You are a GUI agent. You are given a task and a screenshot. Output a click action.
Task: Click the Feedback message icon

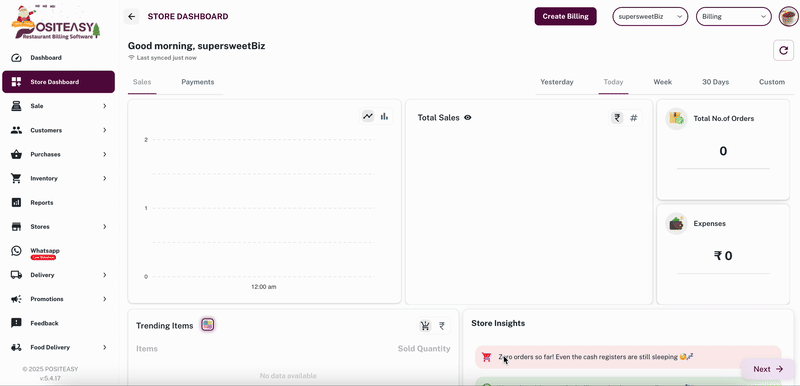tap(16, 323)
